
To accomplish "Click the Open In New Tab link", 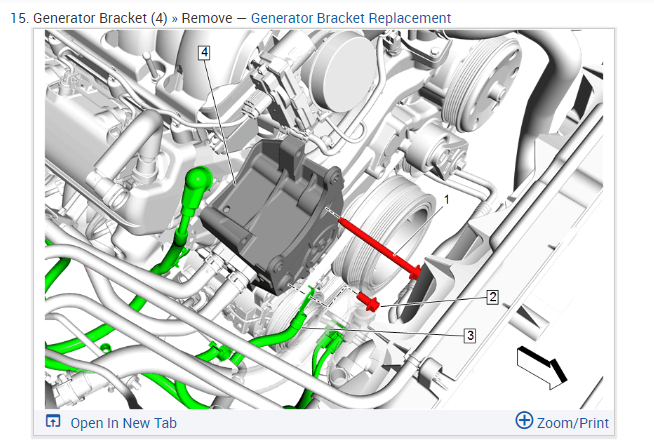I will pyautogui.click(x=123, y=423).
